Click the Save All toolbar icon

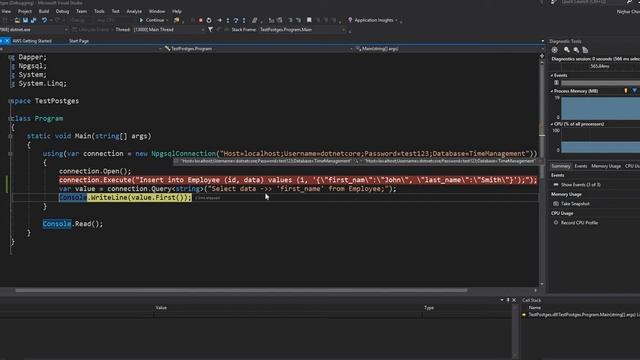pyautogui.click(x=33, y=20)
